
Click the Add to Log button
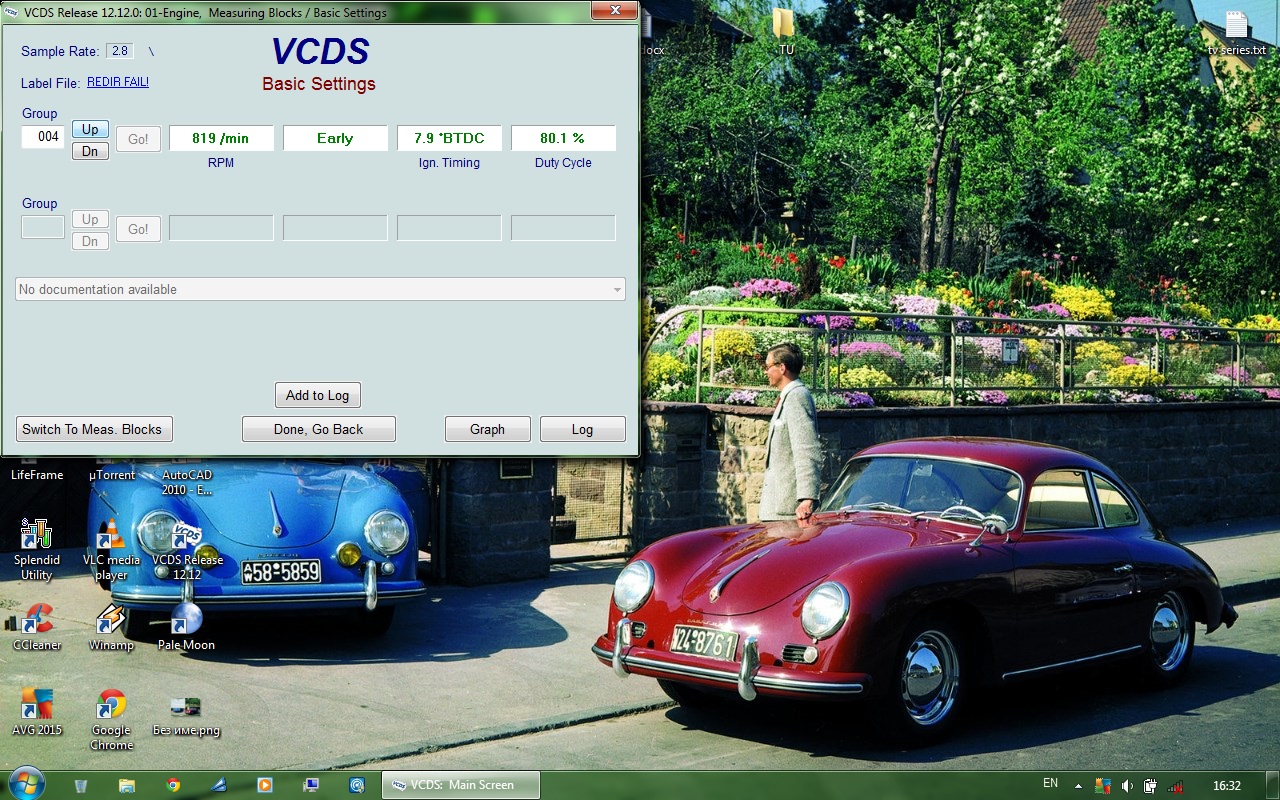pos(317,395)
